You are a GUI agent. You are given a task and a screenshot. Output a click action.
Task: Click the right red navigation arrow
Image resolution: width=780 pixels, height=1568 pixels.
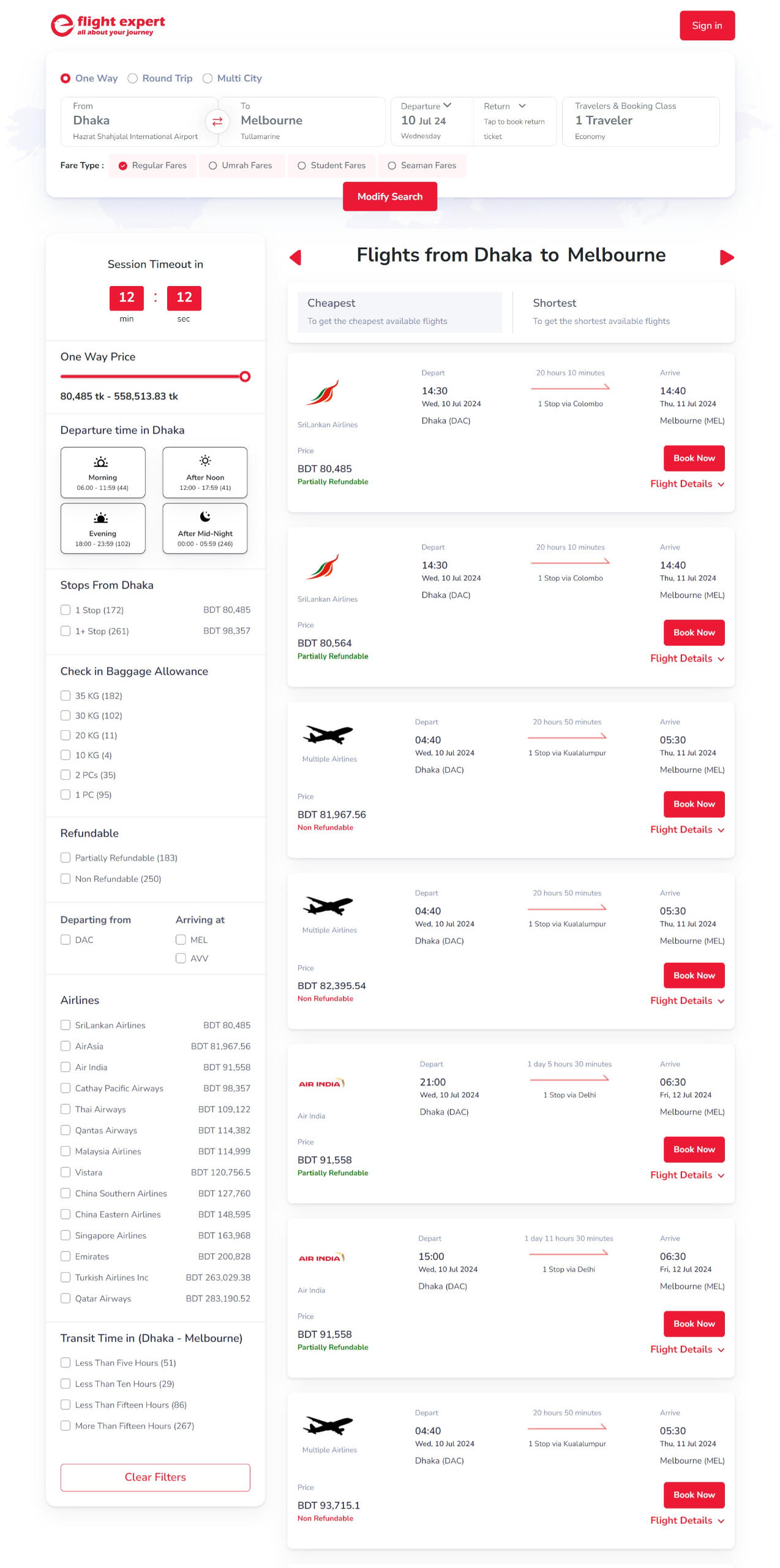pos(727,258)
